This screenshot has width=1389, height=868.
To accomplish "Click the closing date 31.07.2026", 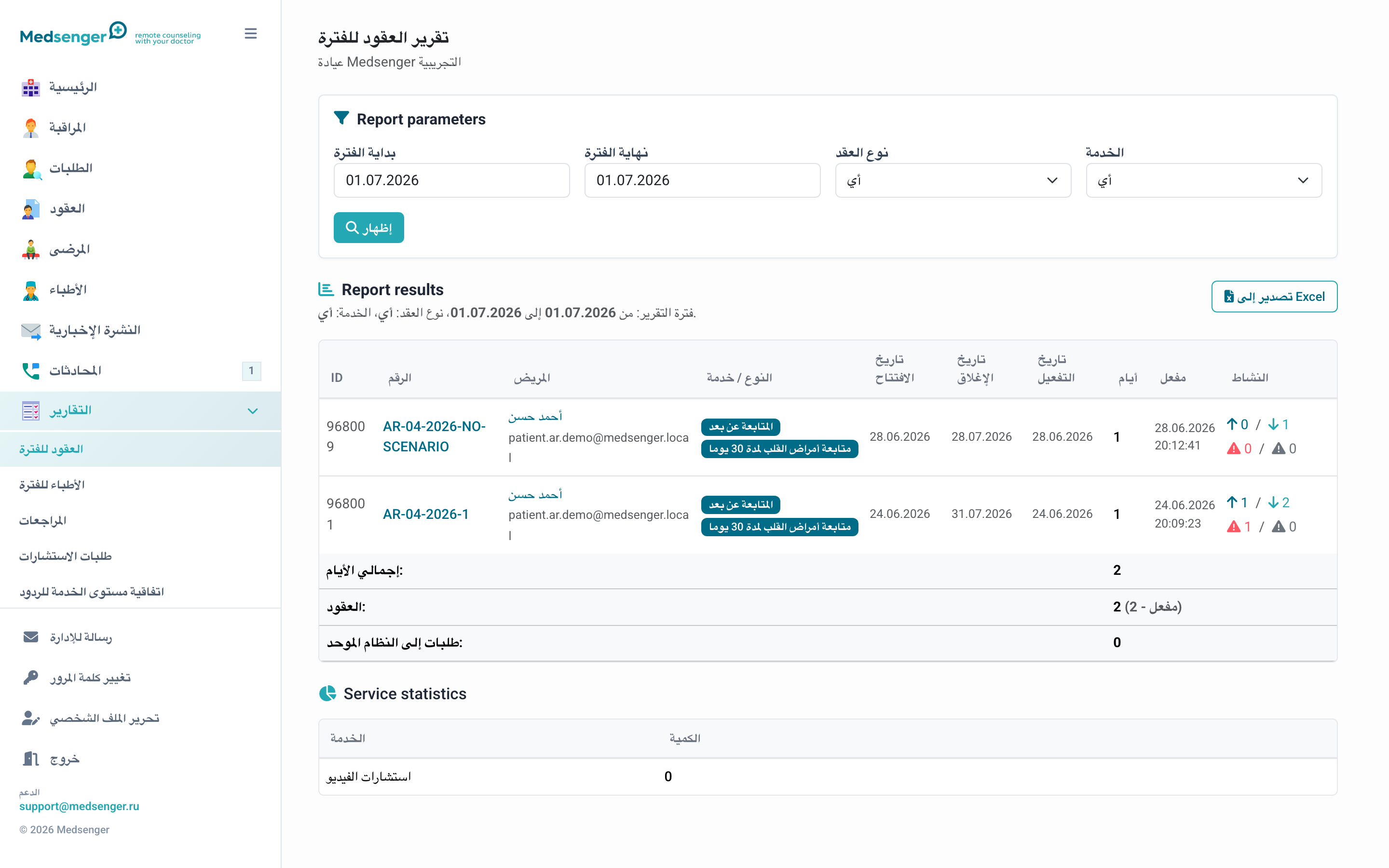I will (x=981, y=514).
